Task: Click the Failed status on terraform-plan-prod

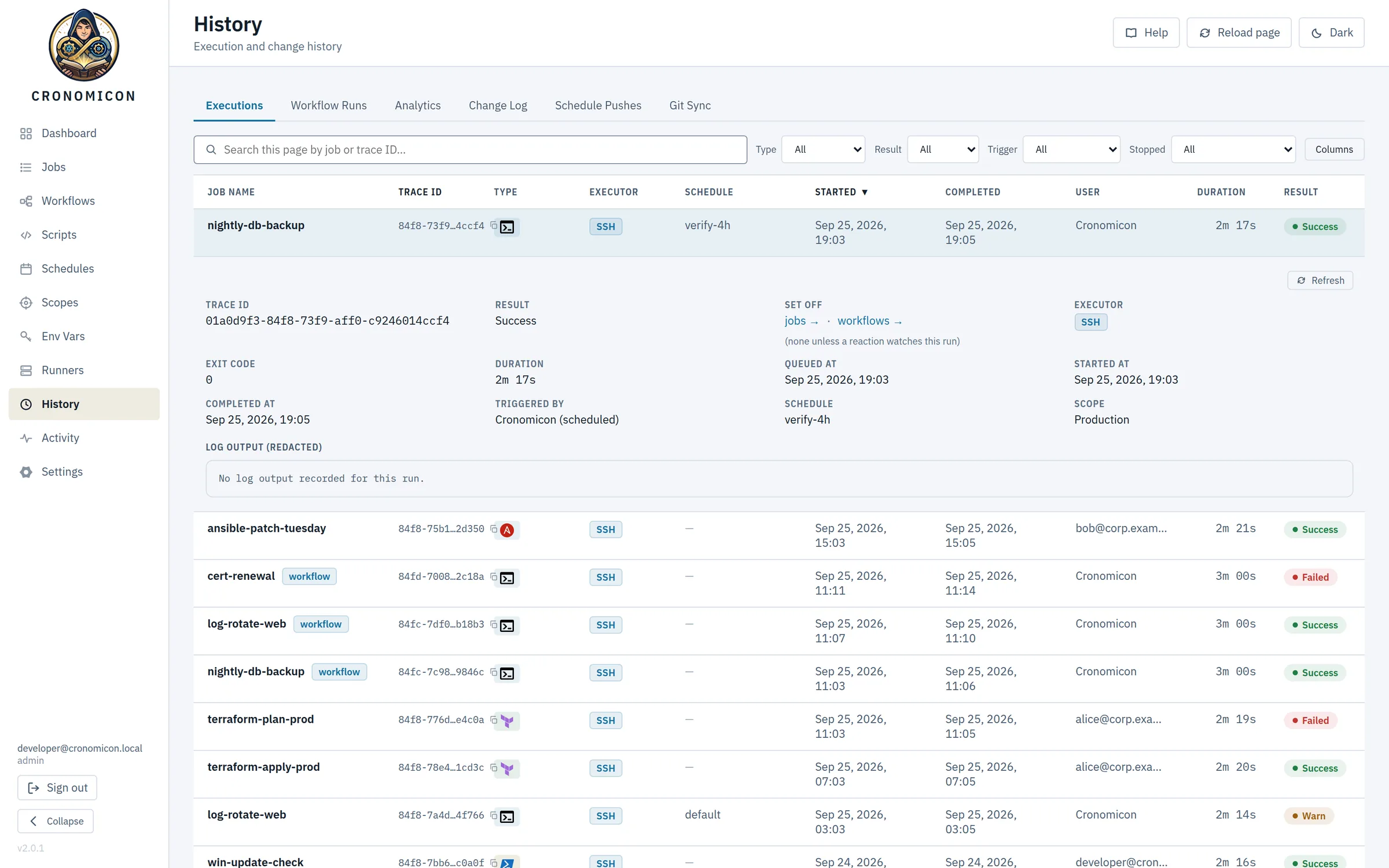Action: pos(1310,720)
